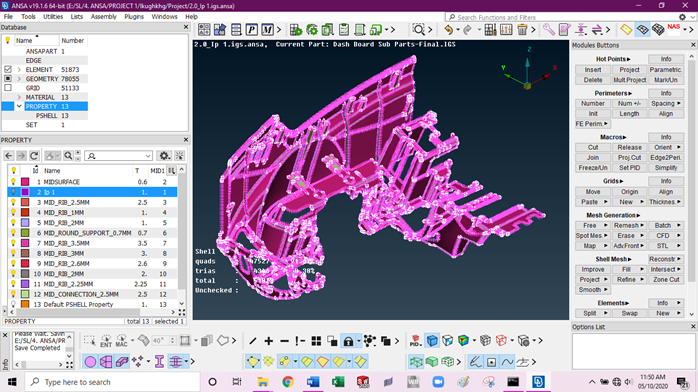
Task: Click the Release macros button
Action: [629, 147]
